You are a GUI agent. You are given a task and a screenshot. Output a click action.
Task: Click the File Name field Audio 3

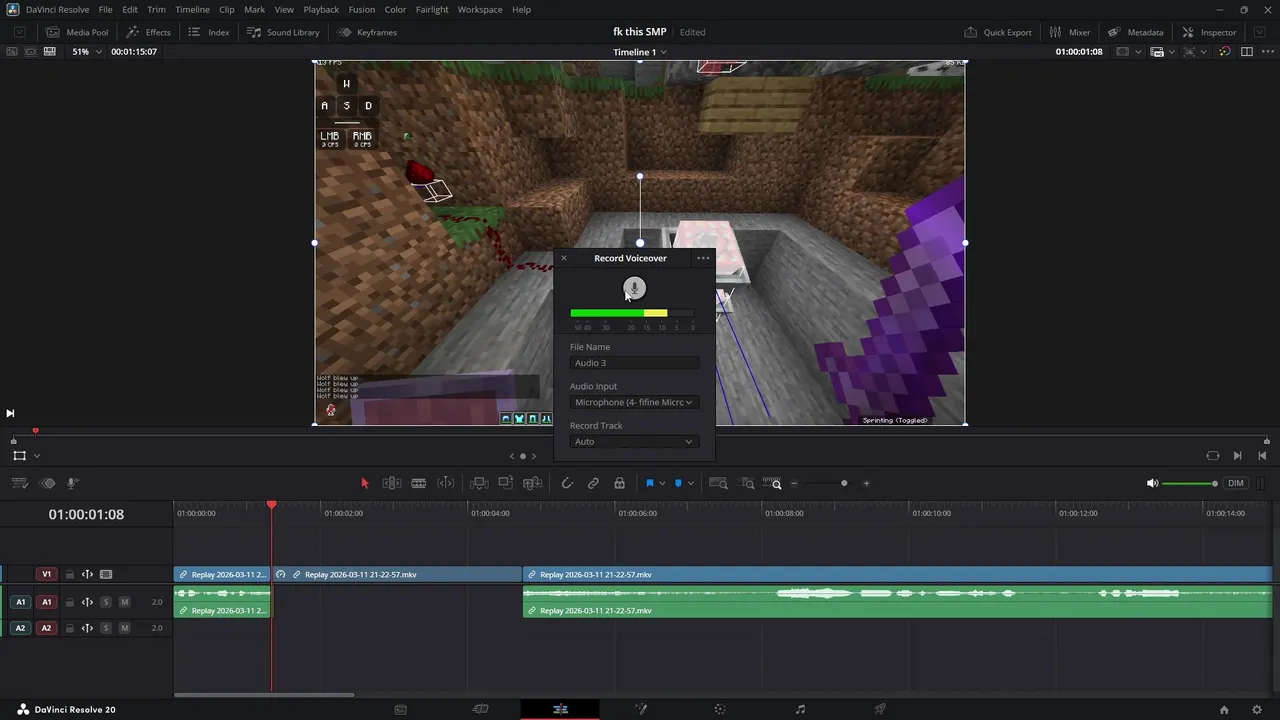[x=634, y=363]
